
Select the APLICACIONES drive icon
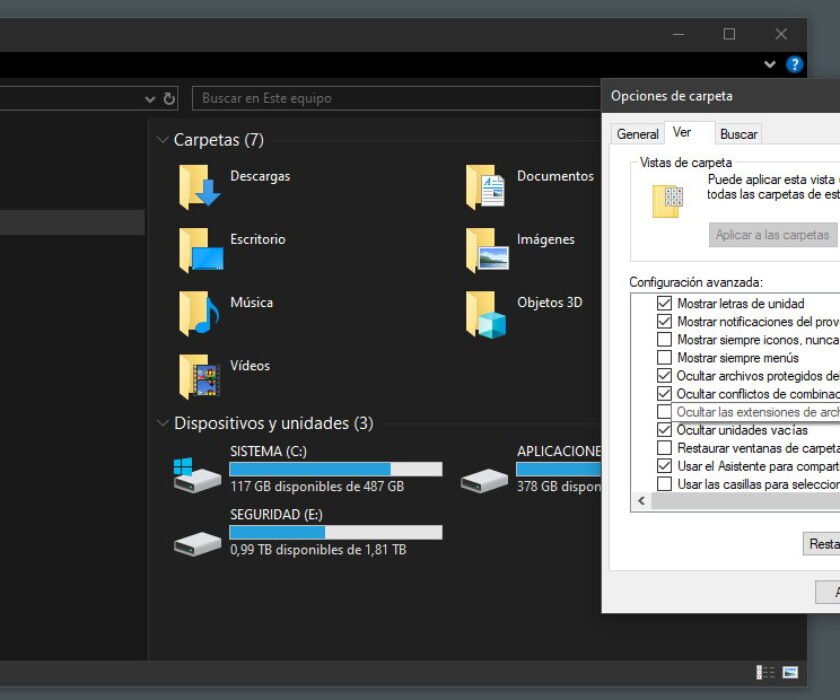pos(484,480)
